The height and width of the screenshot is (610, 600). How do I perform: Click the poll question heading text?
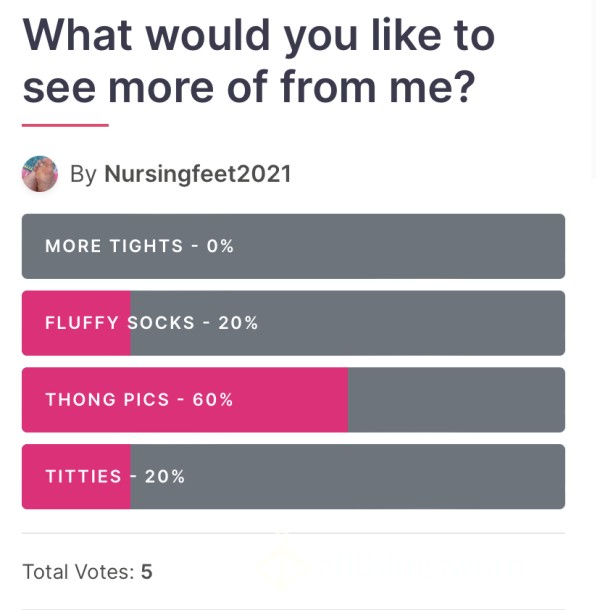259,61
